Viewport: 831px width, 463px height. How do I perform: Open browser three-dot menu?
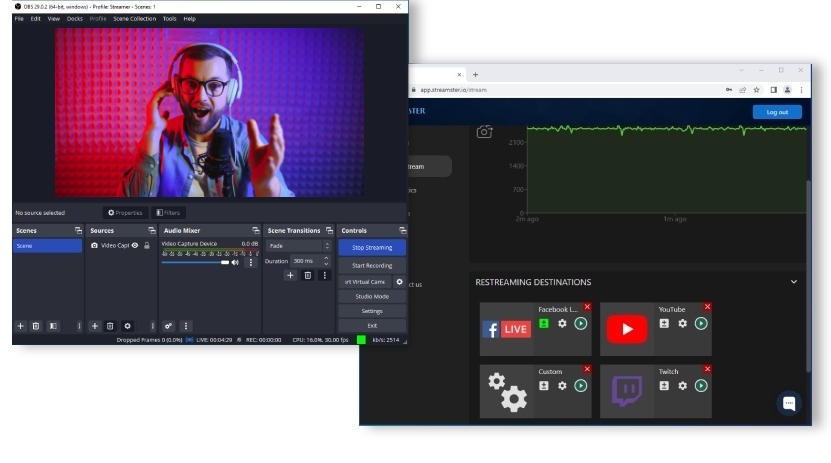801,90
